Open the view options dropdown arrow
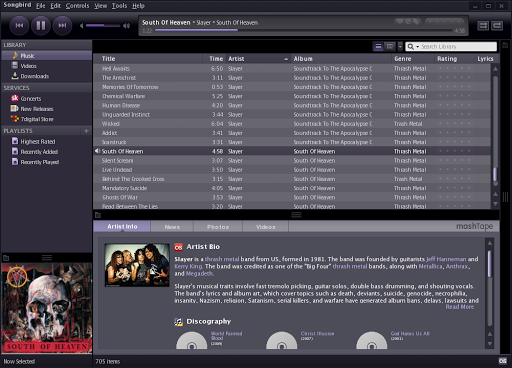The height and width of the screenshot is (368, 512). [400, 46]
